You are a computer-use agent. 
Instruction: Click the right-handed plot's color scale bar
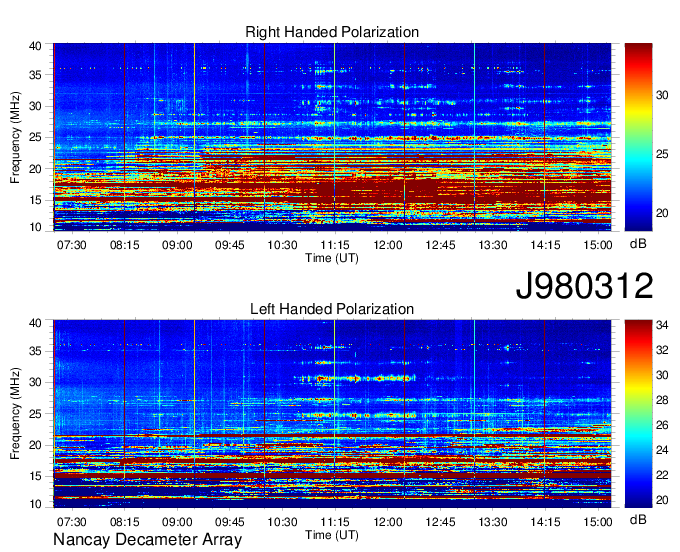point(638,137)
